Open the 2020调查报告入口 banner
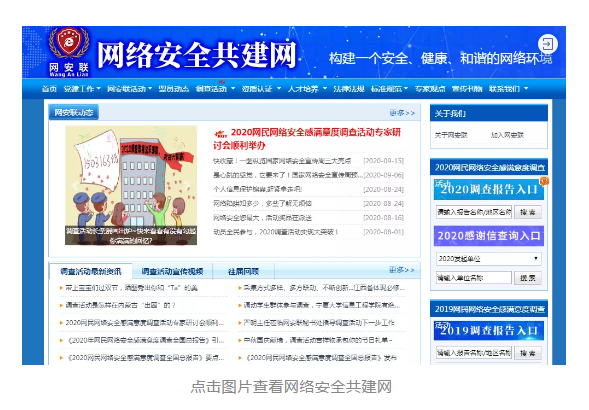 (489, 189)
